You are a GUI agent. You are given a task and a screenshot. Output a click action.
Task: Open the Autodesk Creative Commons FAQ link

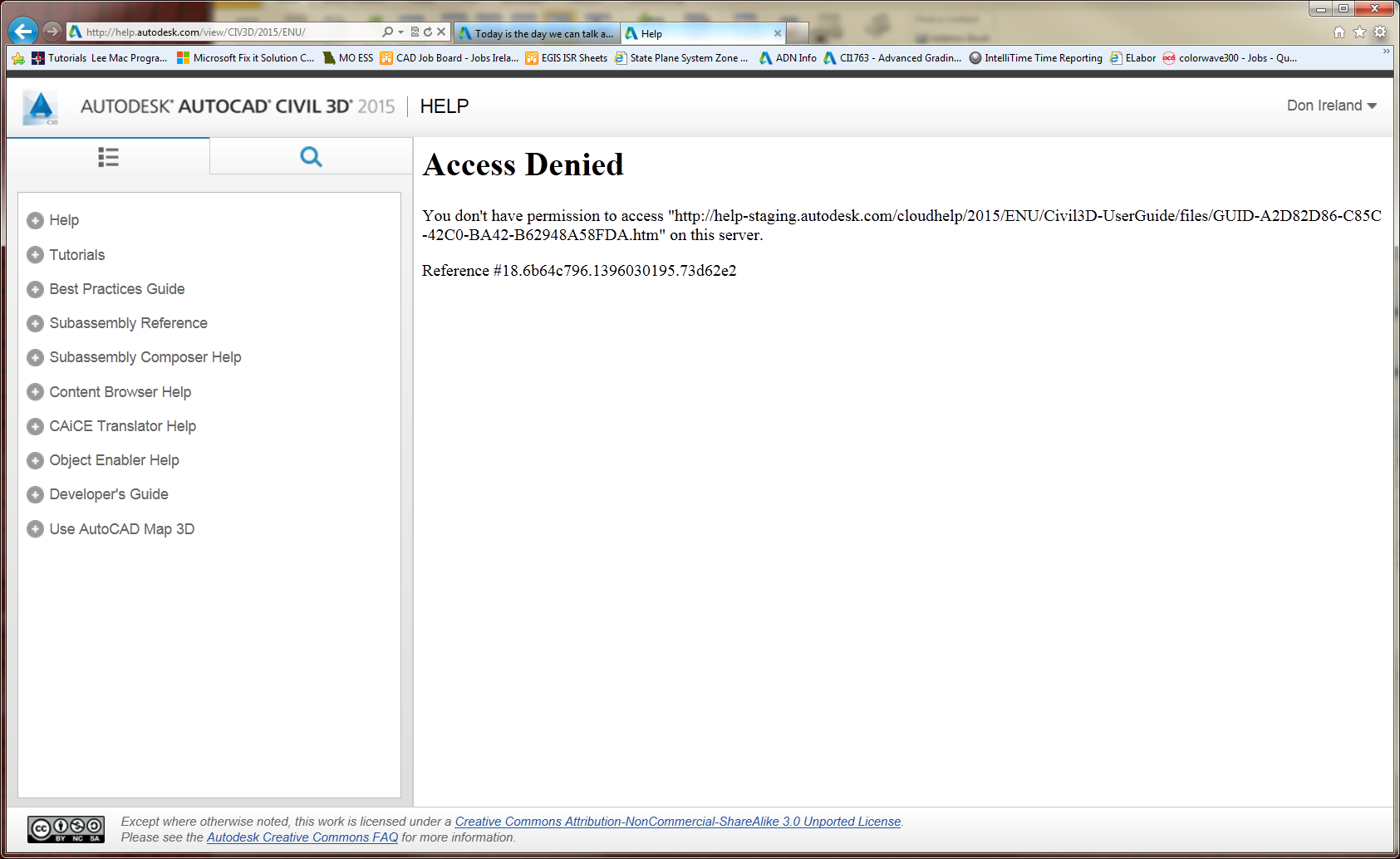pos(302,837)
